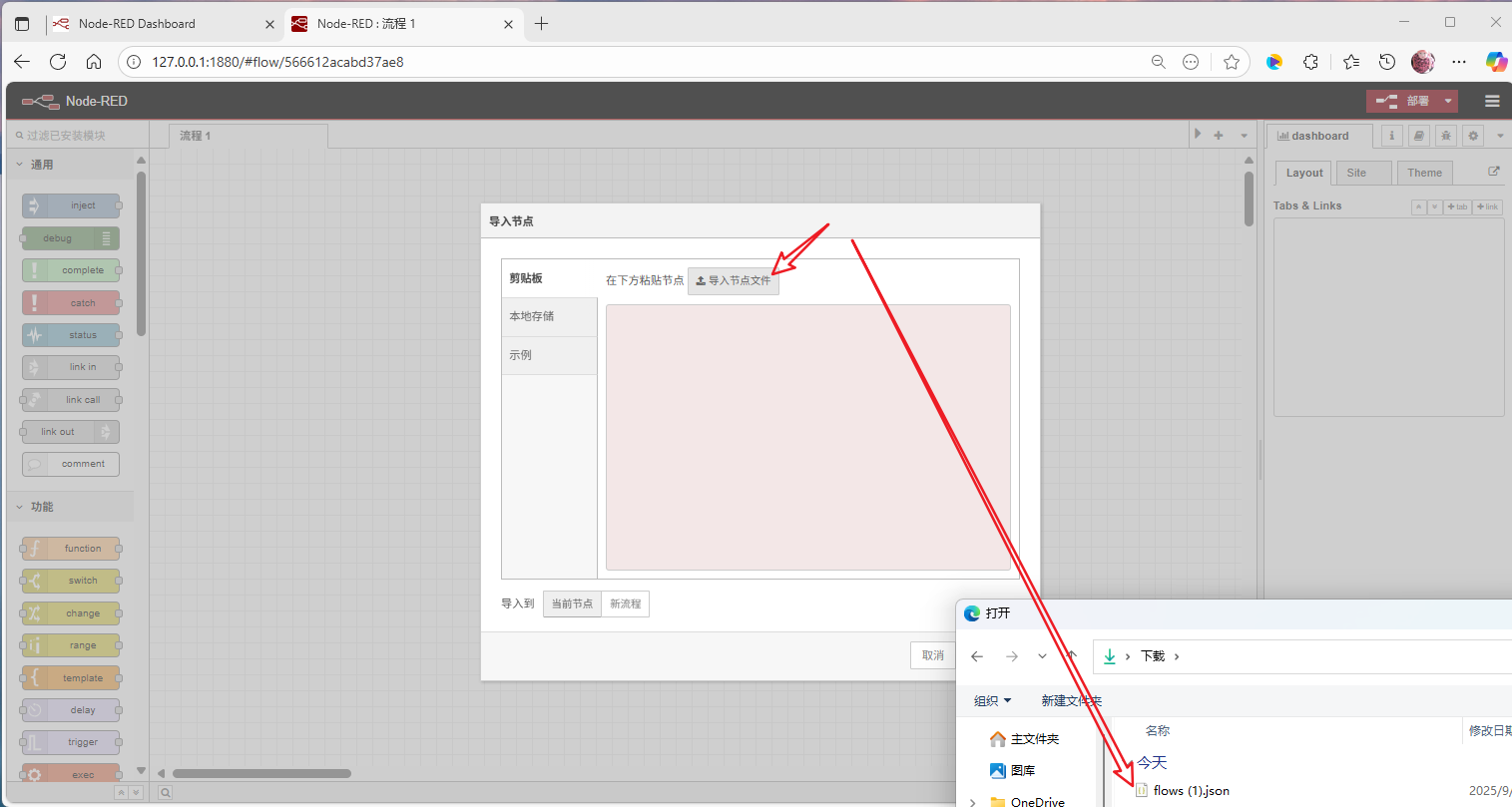This screenshot has width=1512, height=807.
Task: Click the Node-RED hamburger menu icon
Action: 1492,101
